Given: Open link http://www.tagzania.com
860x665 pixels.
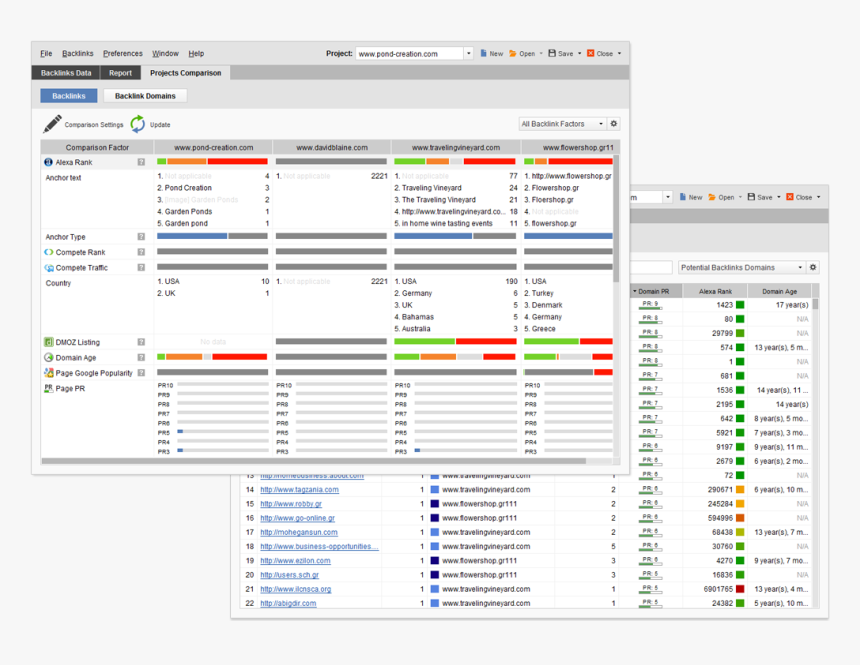Looking at the screenshot, I should click(299, 489).
